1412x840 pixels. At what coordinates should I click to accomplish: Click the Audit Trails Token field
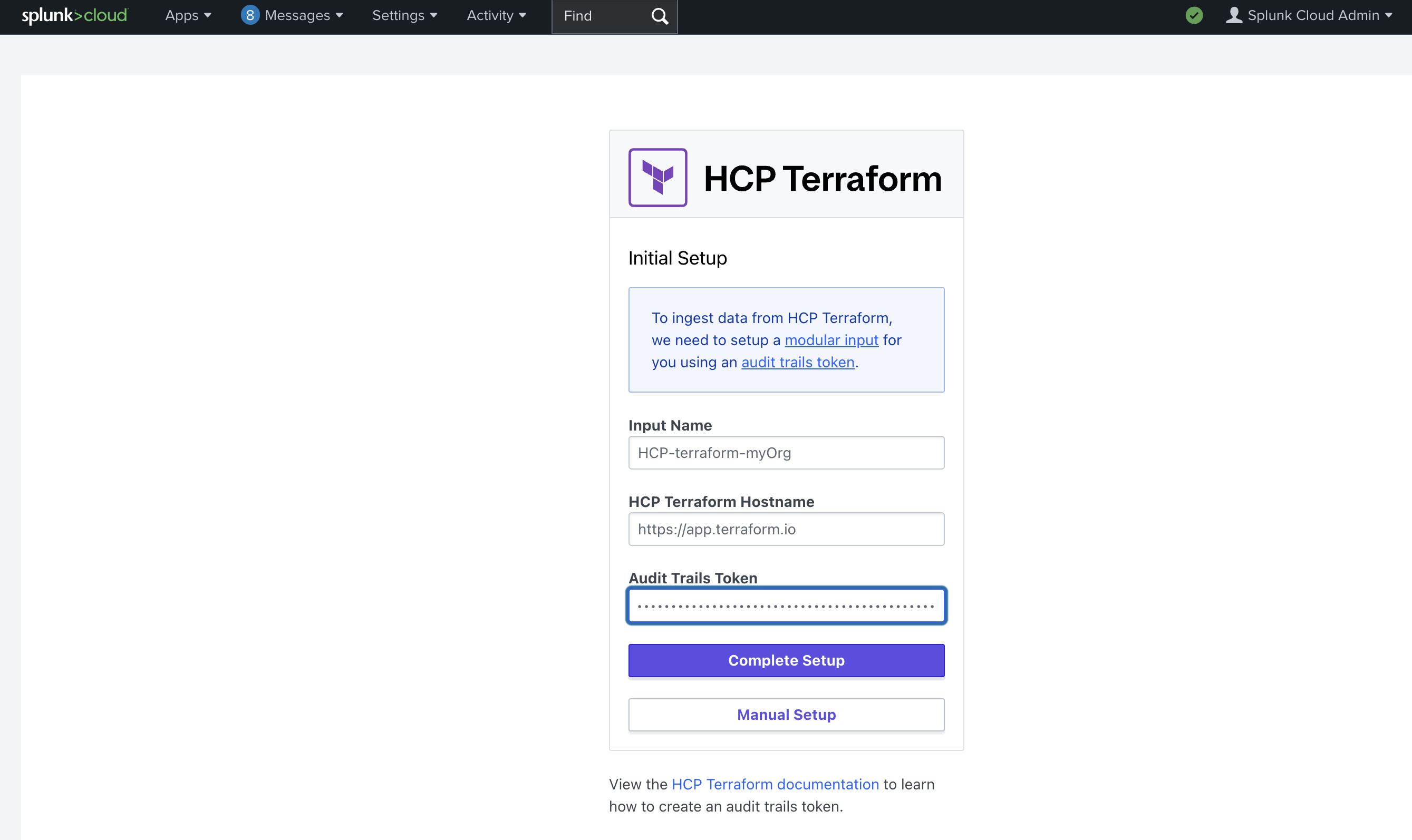click(786, 605)
